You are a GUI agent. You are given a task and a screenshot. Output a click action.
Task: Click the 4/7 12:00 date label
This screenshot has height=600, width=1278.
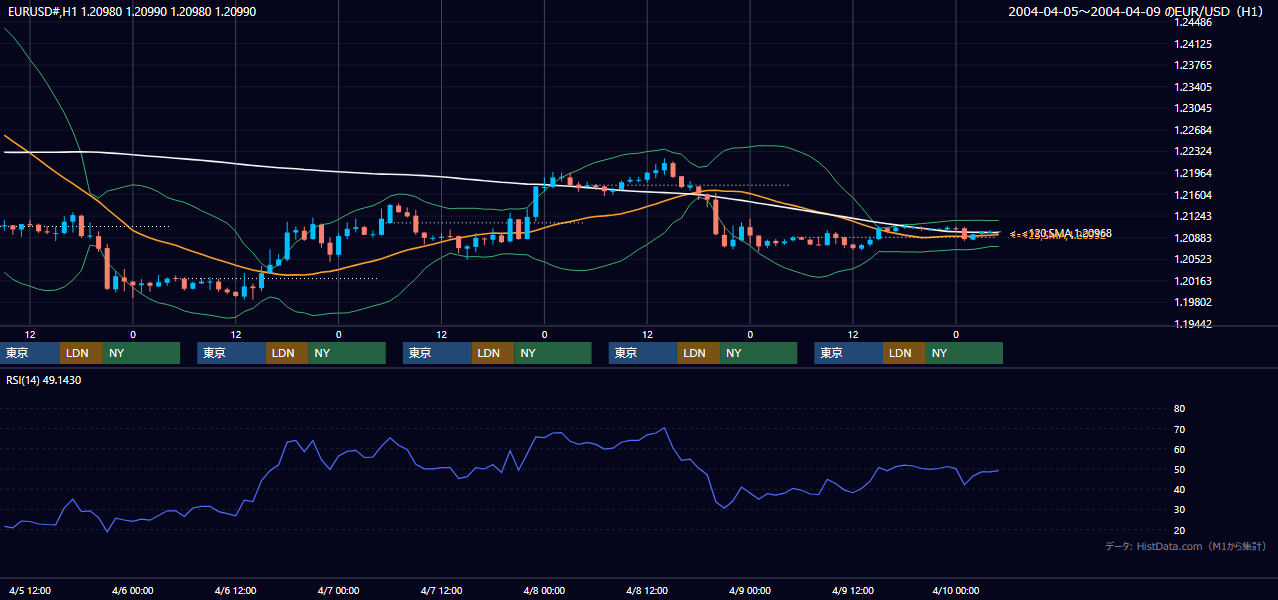(441, 590)
